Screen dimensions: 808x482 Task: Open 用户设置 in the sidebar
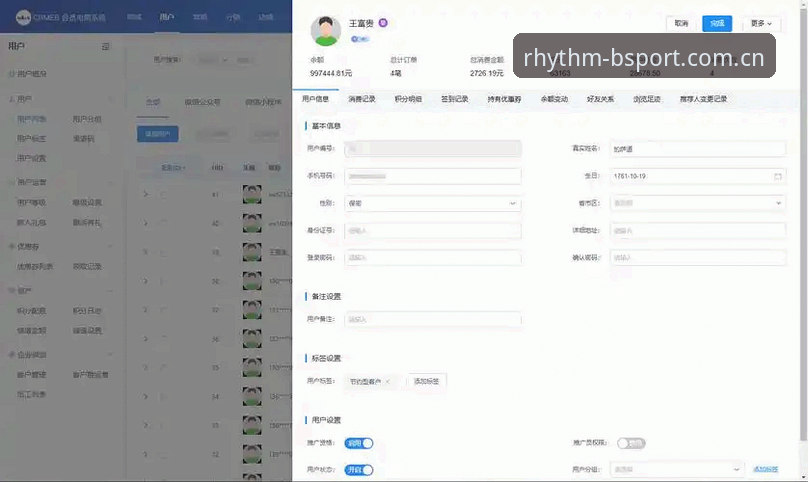coord(31,158)
